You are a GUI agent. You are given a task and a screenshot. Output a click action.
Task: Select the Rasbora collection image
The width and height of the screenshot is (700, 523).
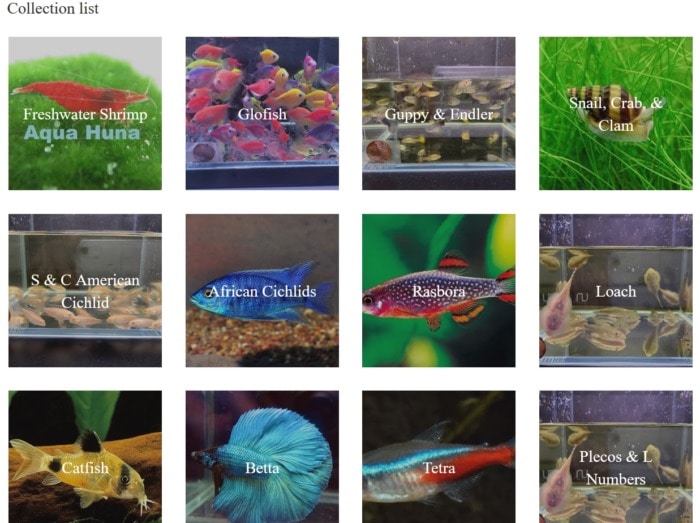[438, 291]
